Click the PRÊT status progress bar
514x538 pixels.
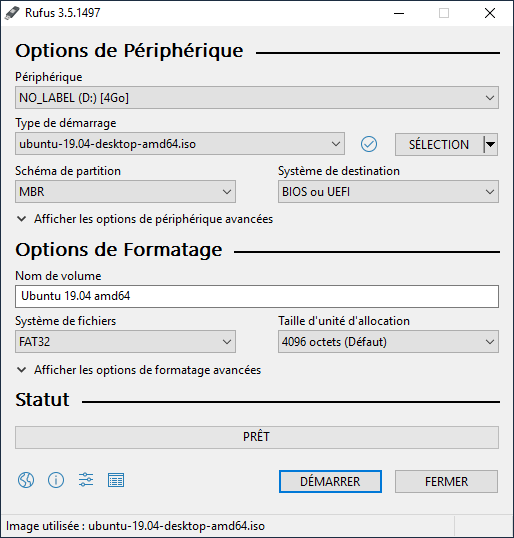257,437
